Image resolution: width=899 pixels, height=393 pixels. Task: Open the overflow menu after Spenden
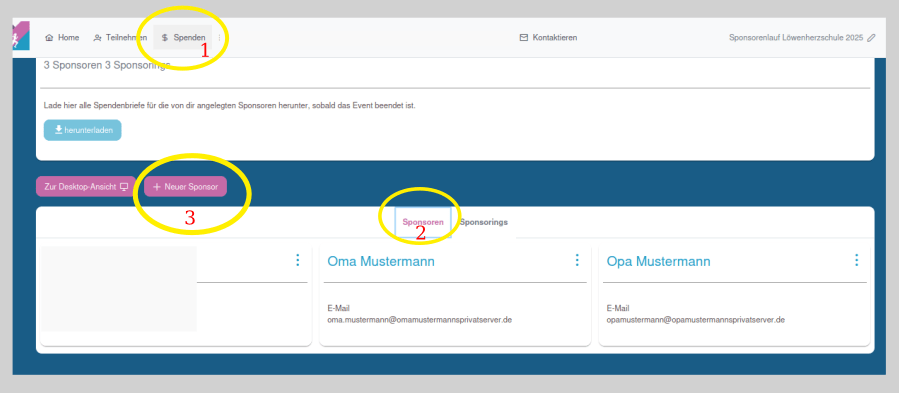219,37
